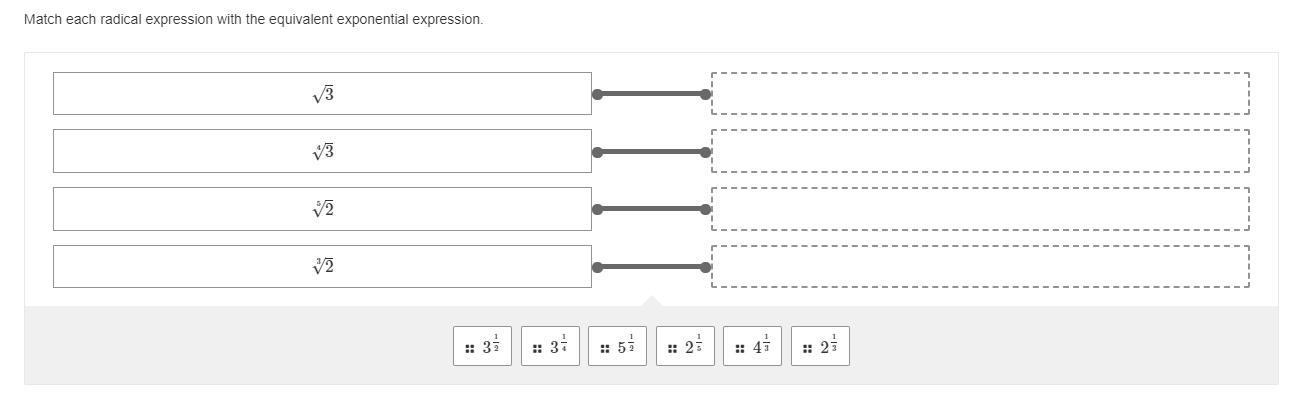This screenshot has height=413, width=1295.
Task: Click the drag handle on the 4^(1/3) tile
Action: coord(740,349)
